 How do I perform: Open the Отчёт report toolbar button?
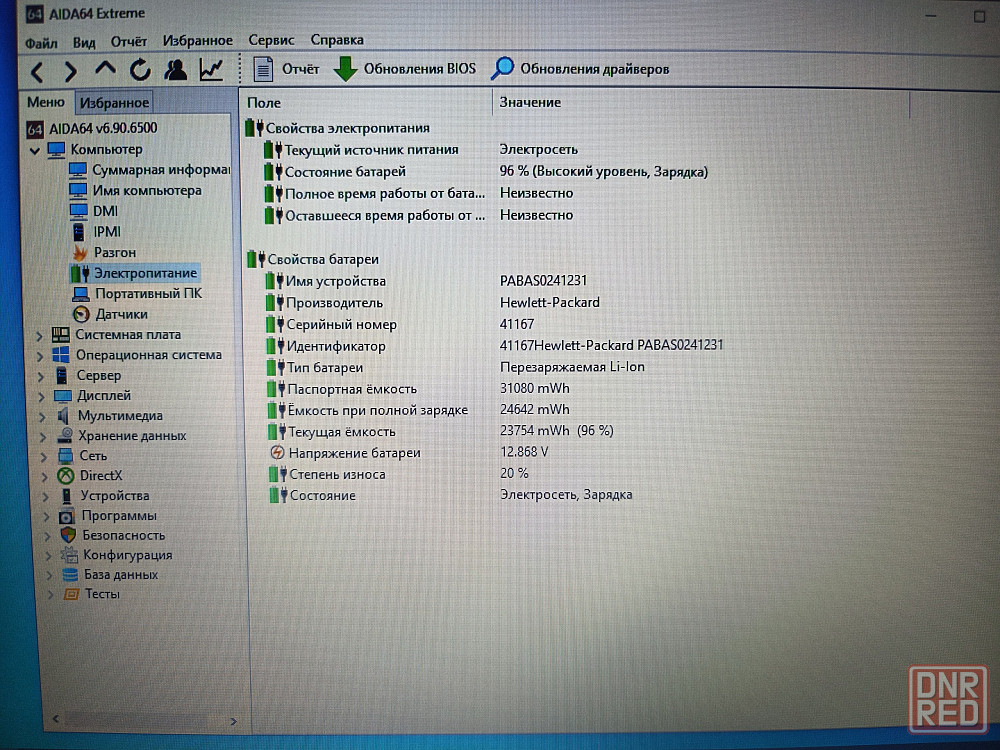click(286, 69)
